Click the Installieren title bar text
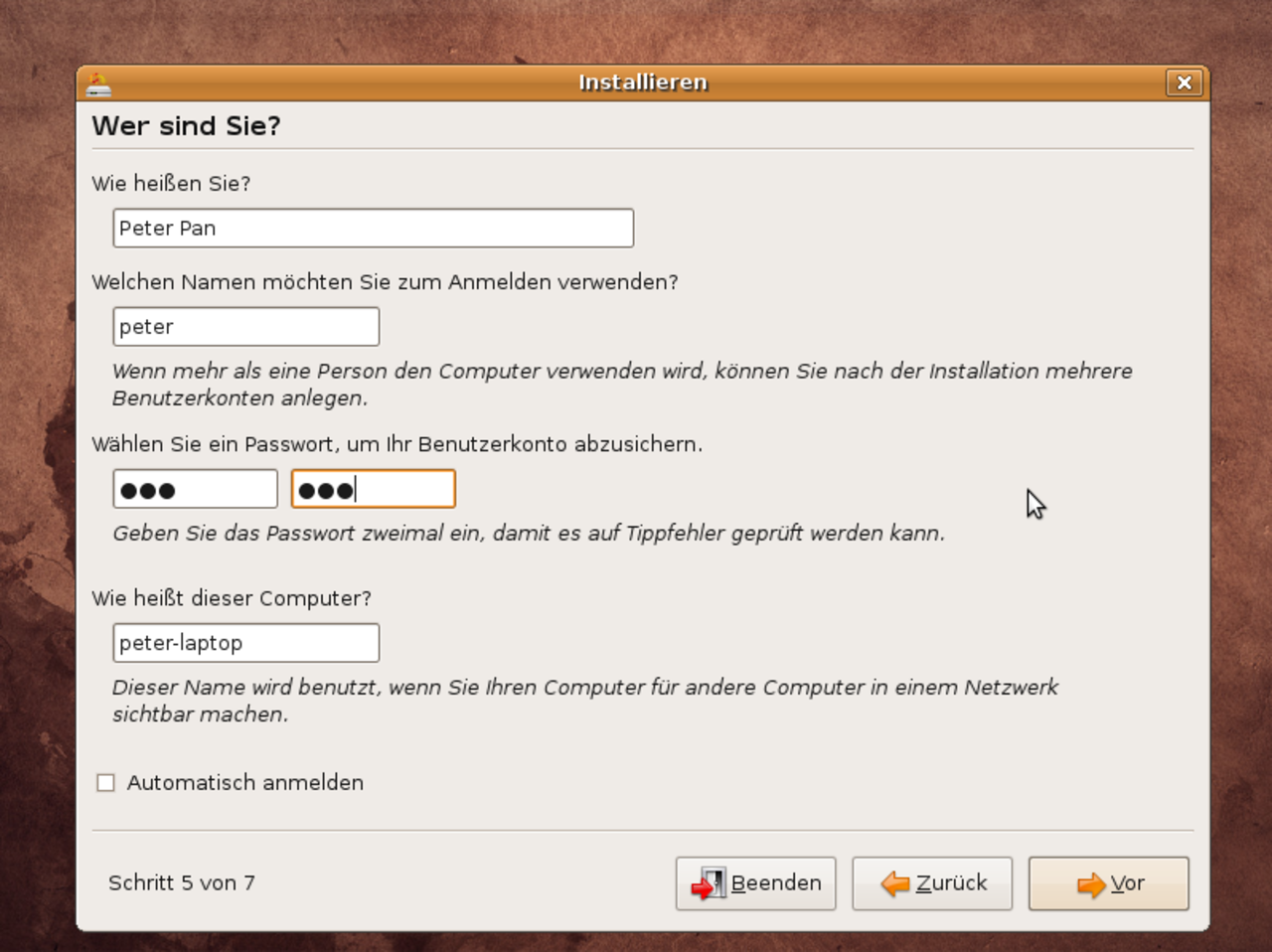1272x952 pixels. pos(643,82)
